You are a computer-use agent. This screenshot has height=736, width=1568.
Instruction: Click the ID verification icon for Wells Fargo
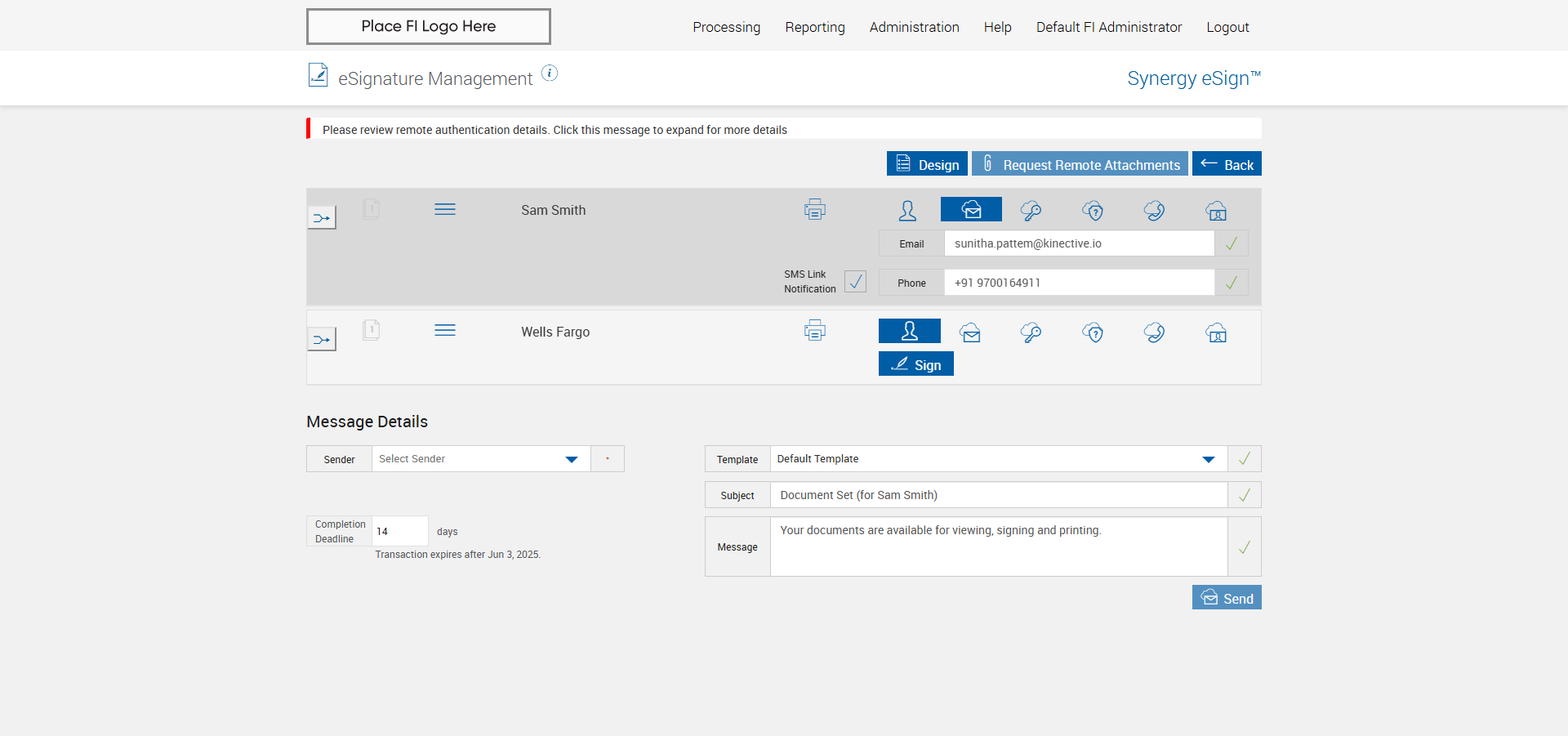[x=1216, y=332]
